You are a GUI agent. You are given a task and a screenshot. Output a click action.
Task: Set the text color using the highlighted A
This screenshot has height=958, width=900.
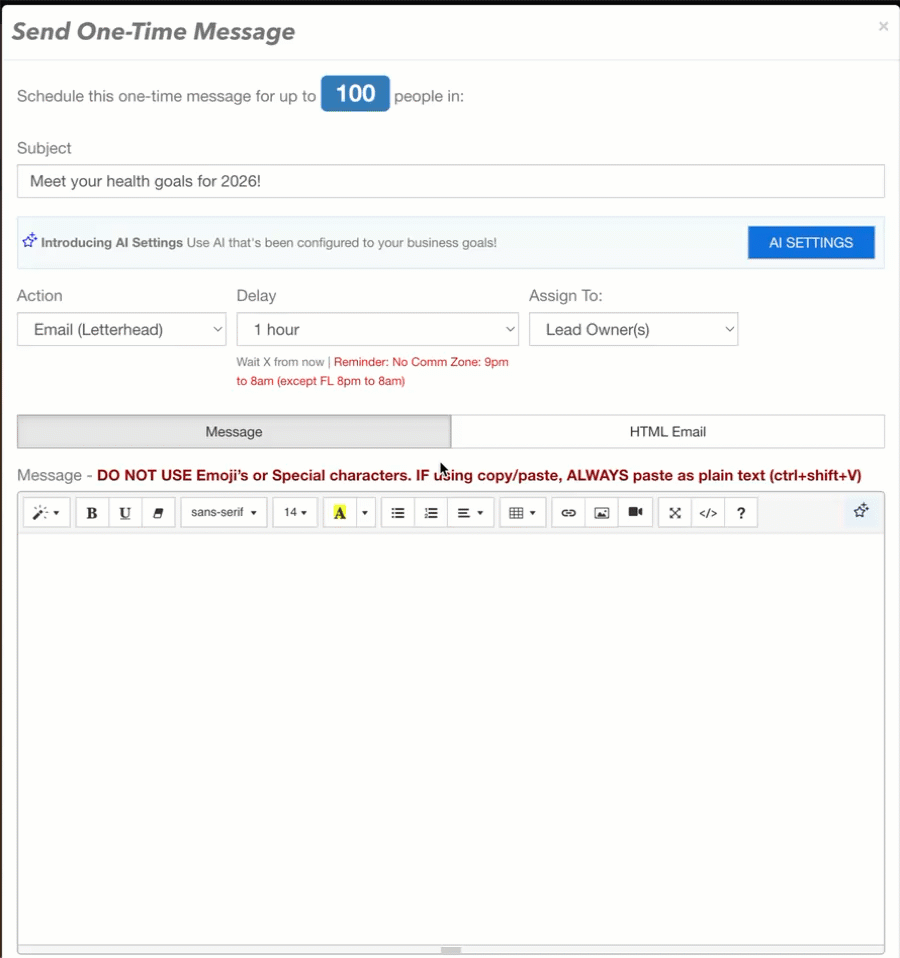click(341, 512)
